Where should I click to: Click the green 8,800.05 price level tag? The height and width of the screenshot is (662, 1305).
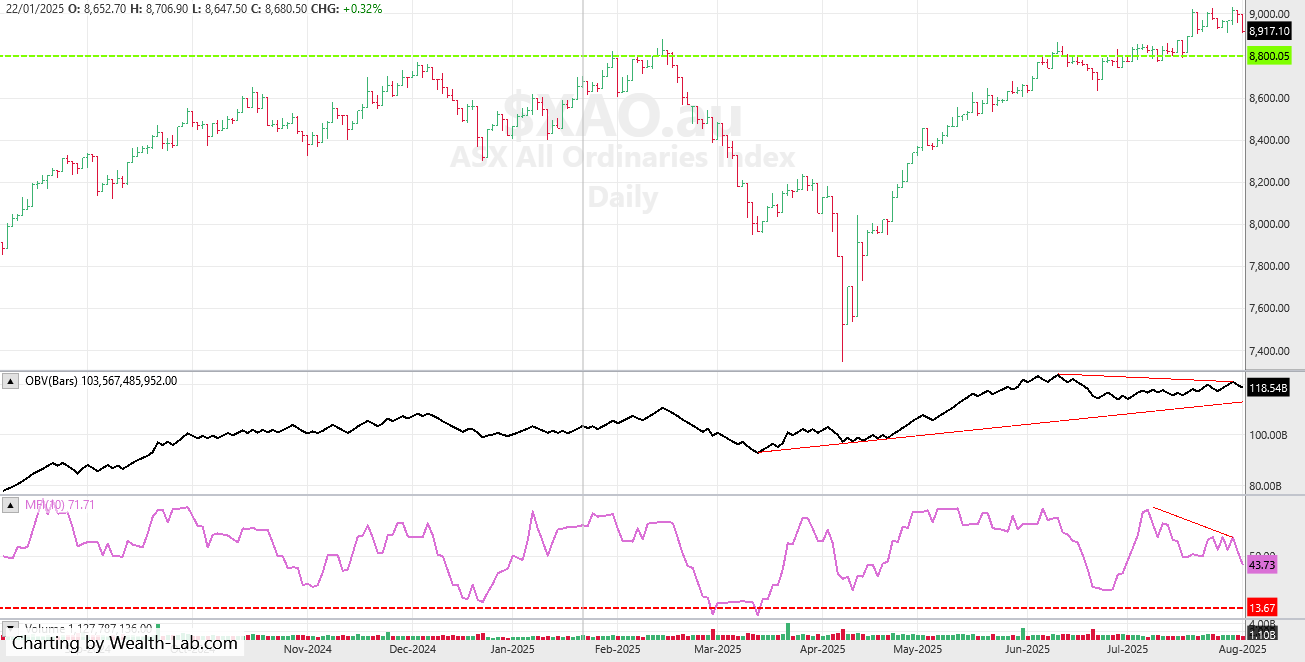click(x=1269, y=57)
